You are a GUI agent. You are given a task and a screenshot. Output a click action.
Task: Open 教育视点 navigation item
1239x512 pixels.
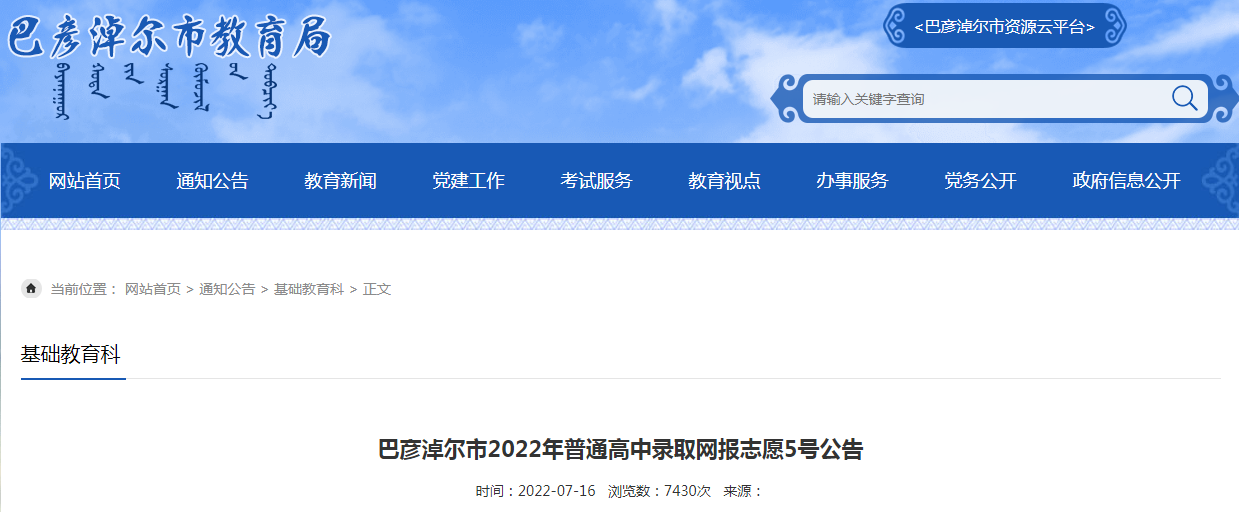pos(725,181)
